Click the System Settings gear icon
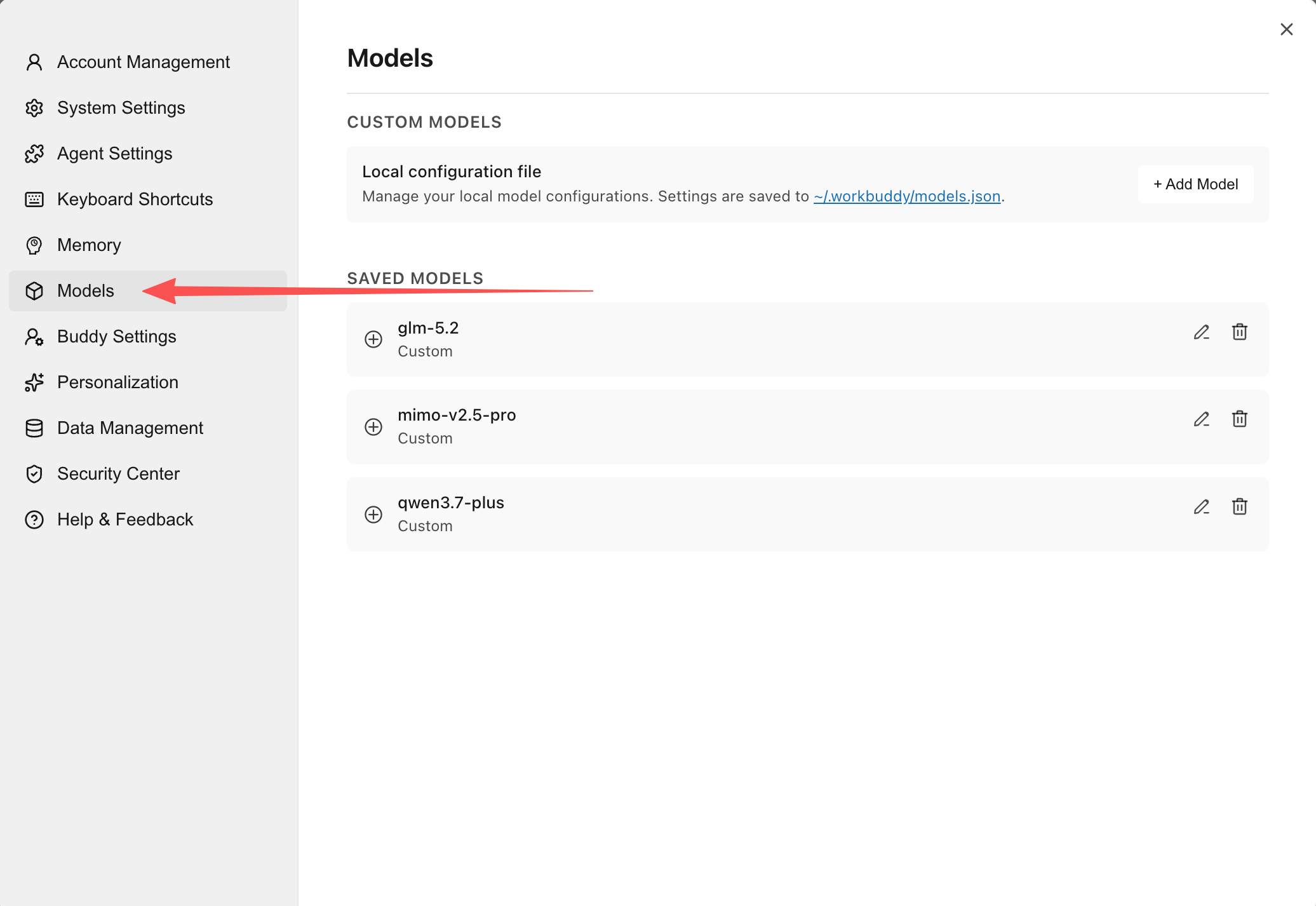The height and width of the screenshot is (906, 1316). pos(34,108)
